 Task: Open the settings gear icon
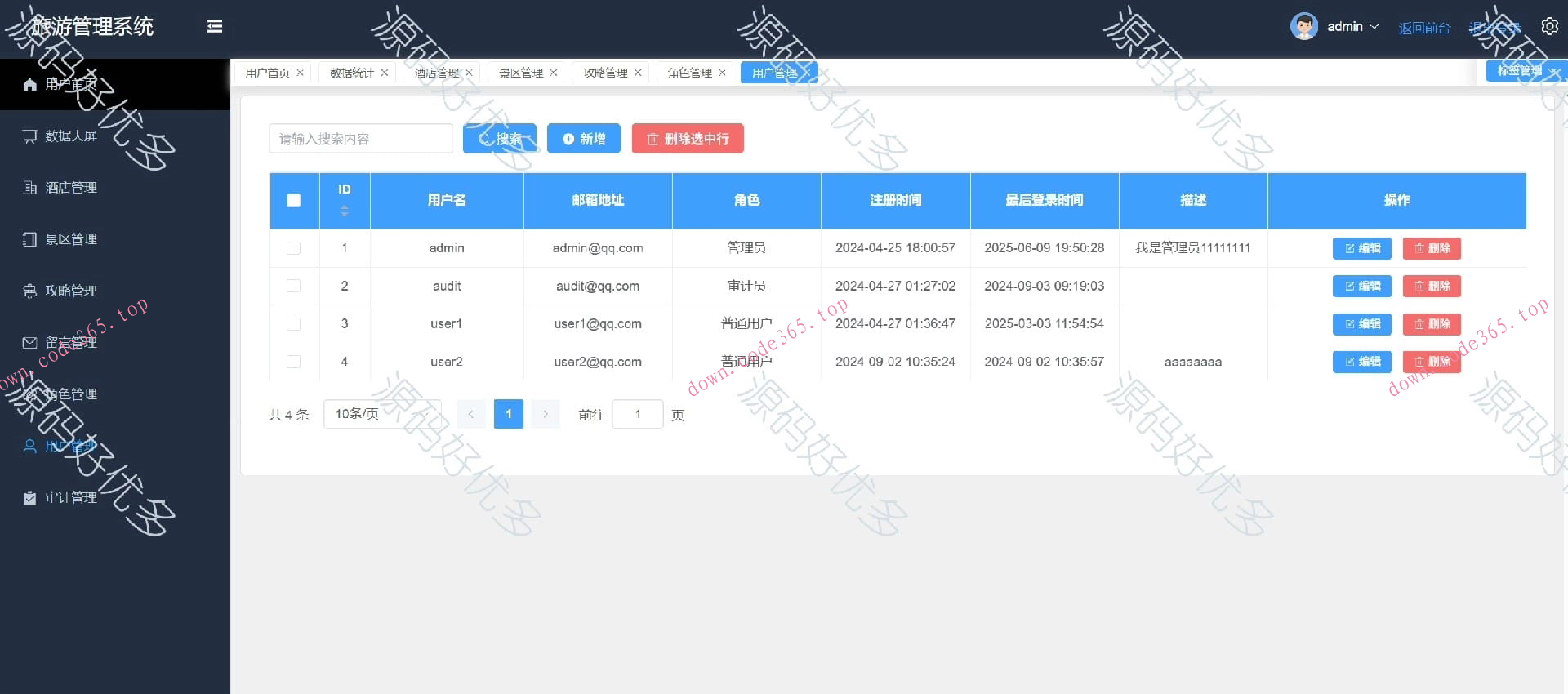[1549, 26]
